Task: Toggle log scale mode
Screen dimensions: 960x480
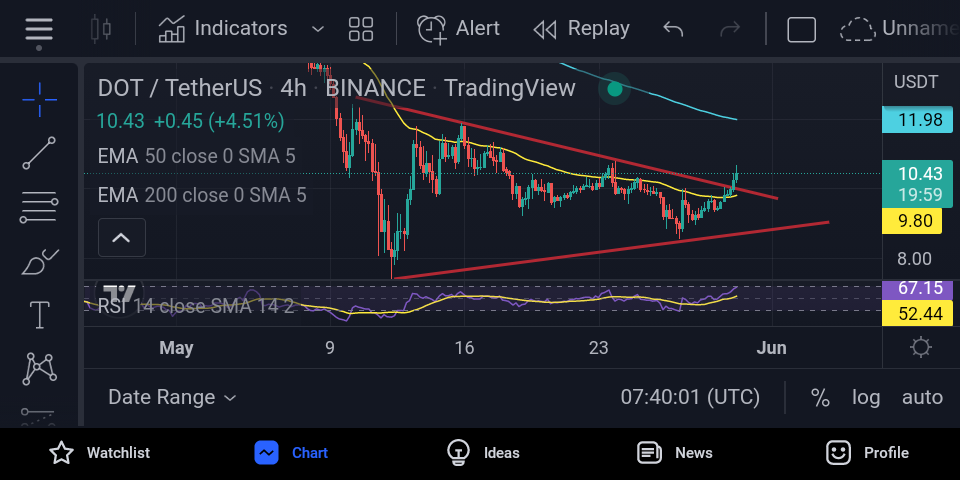Action: pos(866,397)
